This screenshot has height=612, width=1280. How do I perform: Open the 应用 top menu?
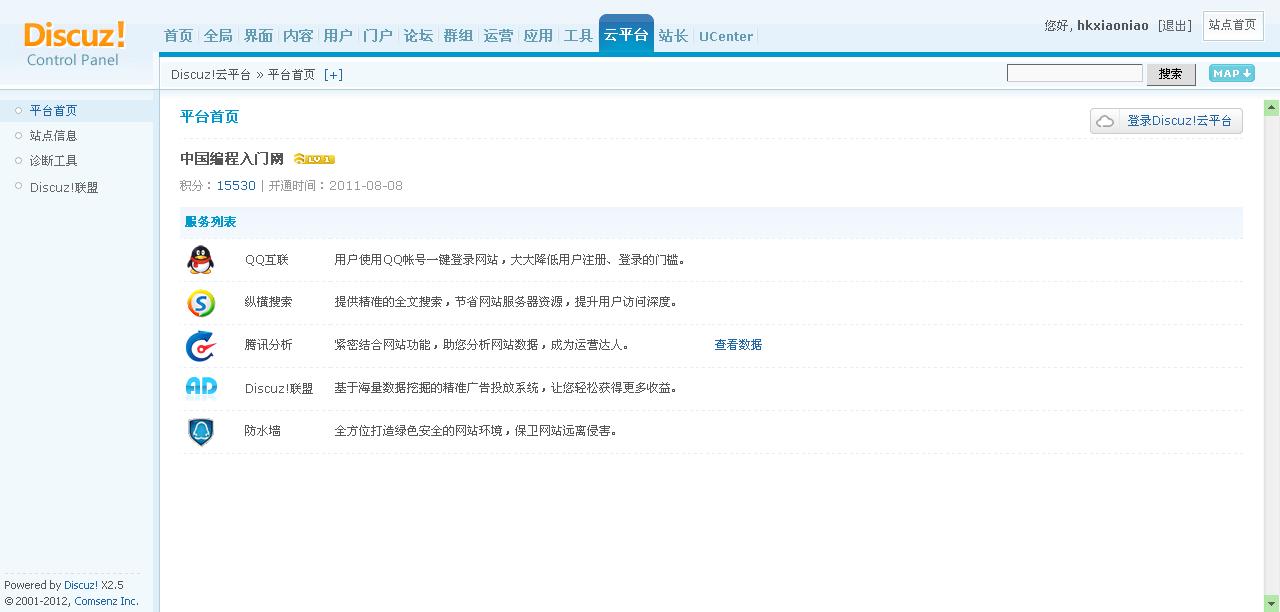pyautogui.click(x=538, y=36)
